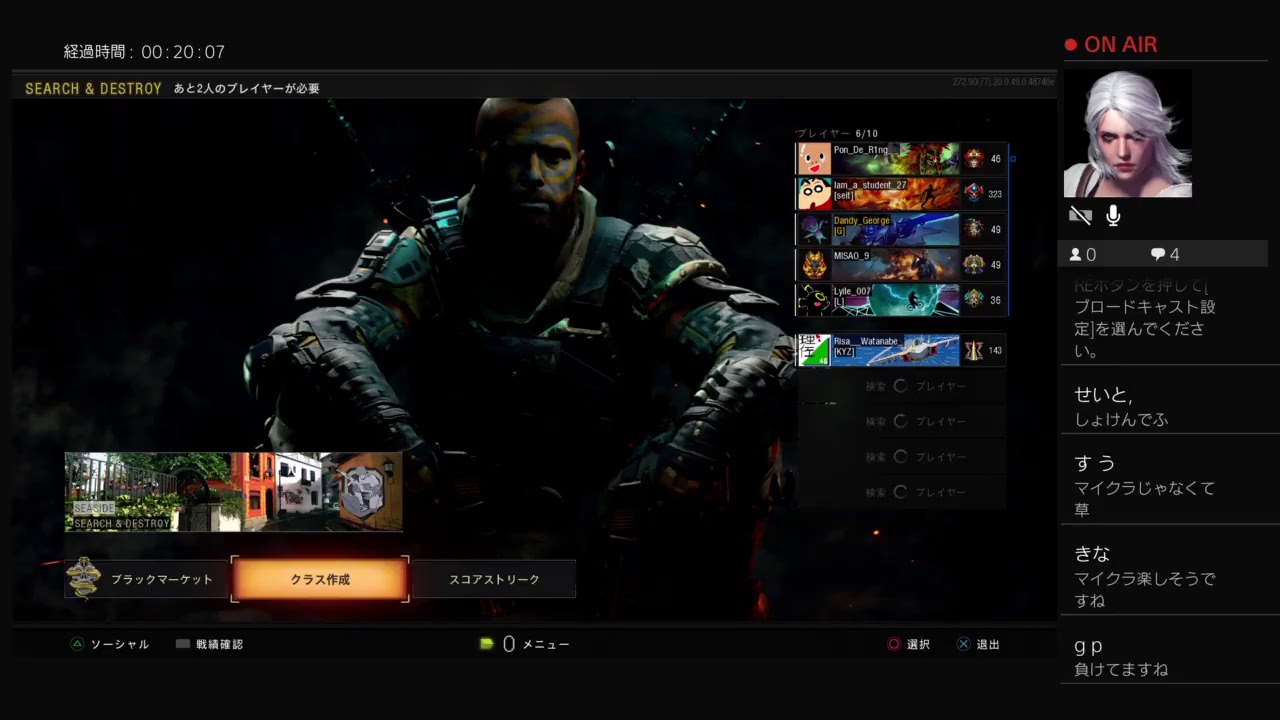Select player Dandy_George's calling card
Viewport: 1280px width, 720px height.
896,229
